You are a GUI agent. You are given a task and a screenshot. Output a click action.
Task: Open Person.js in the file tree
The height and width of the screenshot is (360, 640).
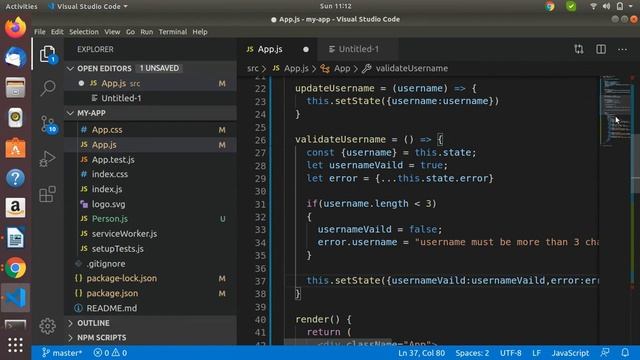tap(150, 219)
